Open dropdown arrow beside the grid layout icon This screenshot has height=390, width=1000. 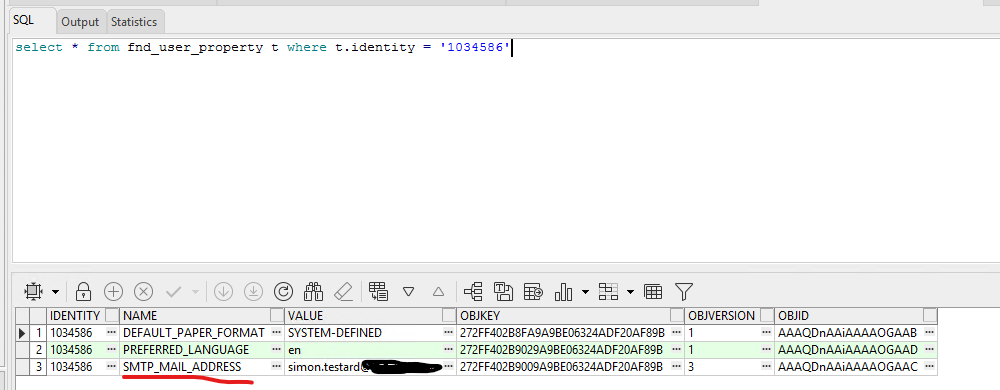tap(631, 292)
